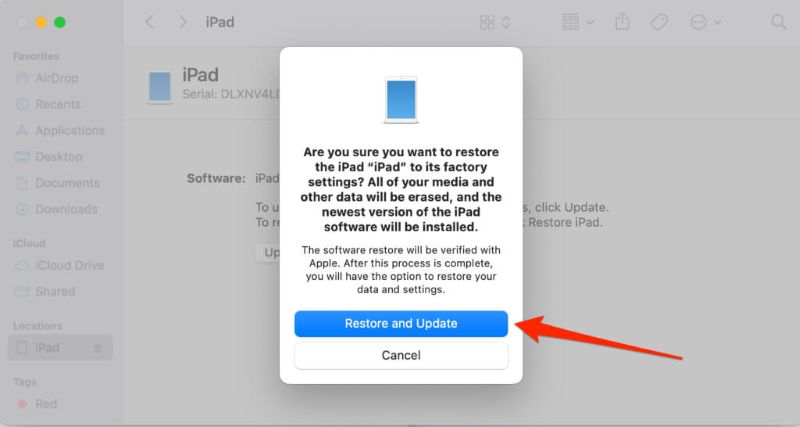Click the iPad device icon in the header
The height and width of the screenshot is (427, 800).
pos(160,87)
